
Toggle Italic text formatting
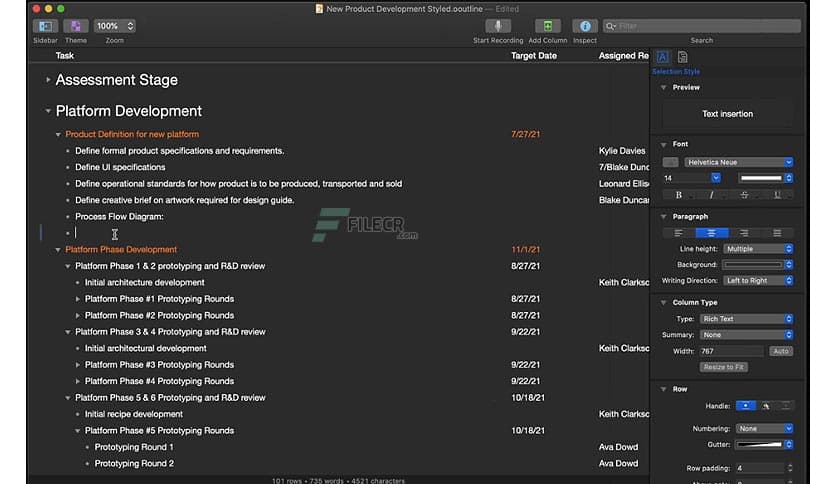(711, 195)
